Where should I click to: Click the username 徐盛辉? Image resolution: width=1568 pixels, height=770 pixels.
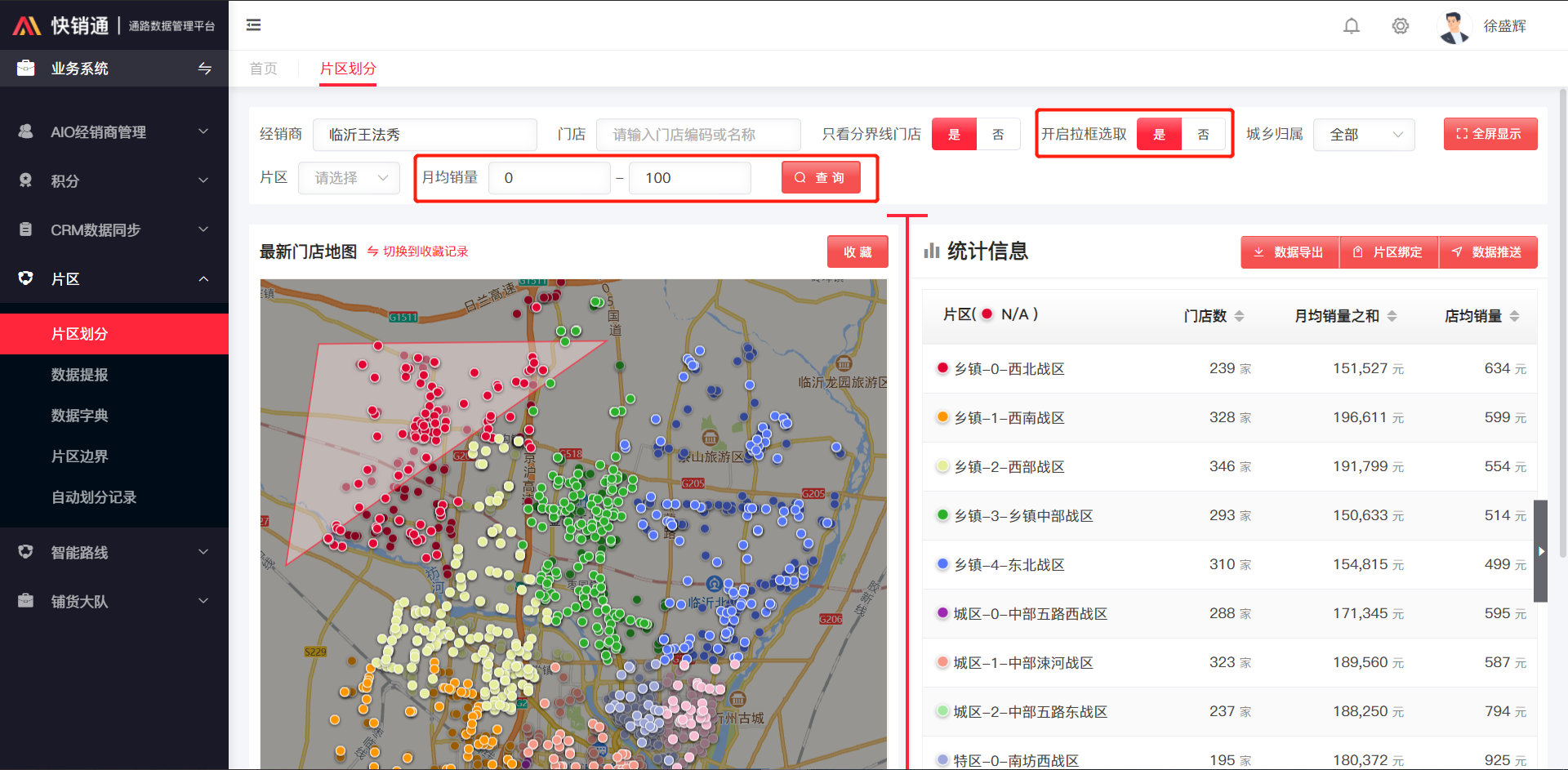click(x=1504, y=26)
